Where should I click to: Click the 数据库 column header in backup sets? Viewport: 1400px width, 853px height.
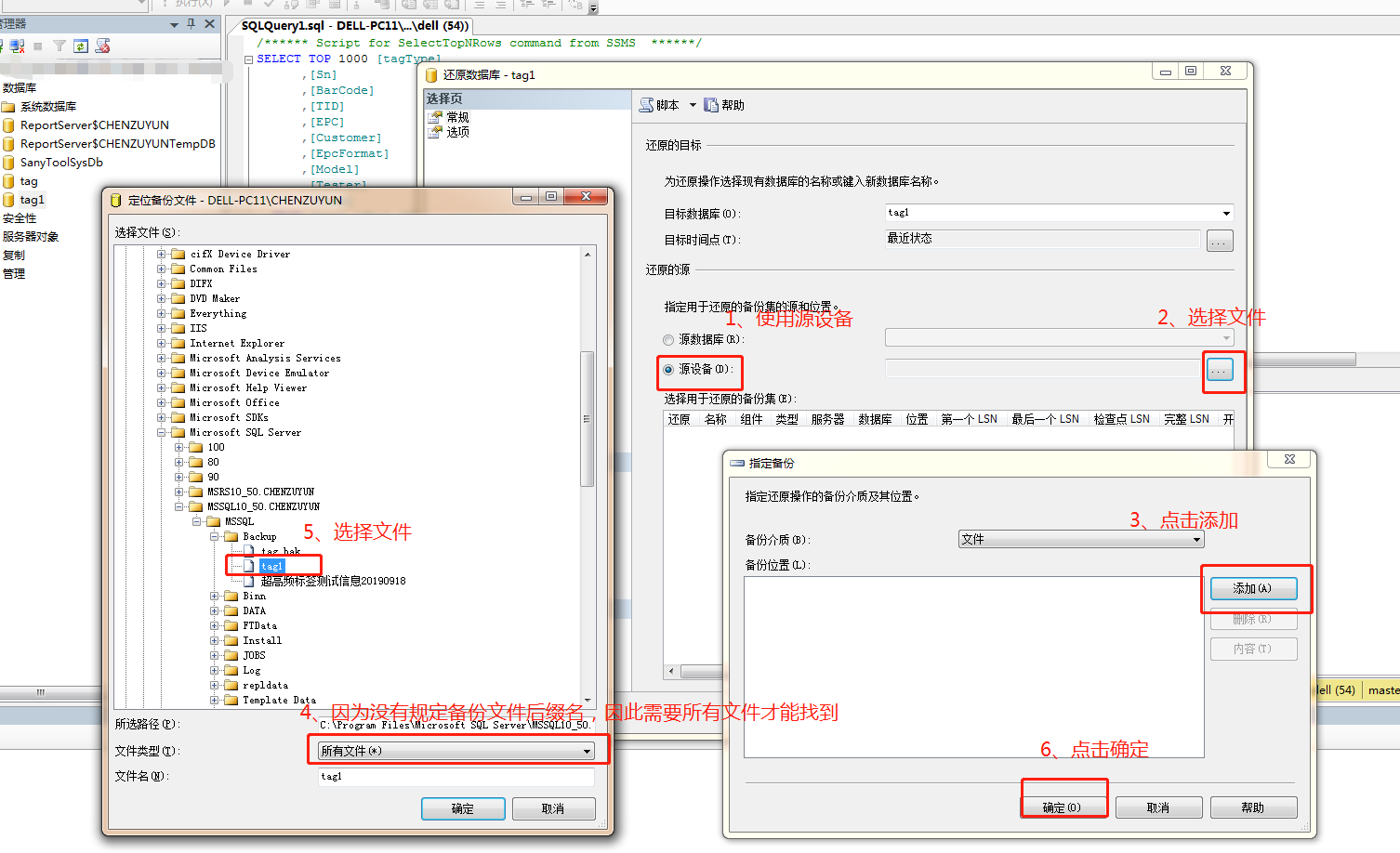(x=875, y=419)
